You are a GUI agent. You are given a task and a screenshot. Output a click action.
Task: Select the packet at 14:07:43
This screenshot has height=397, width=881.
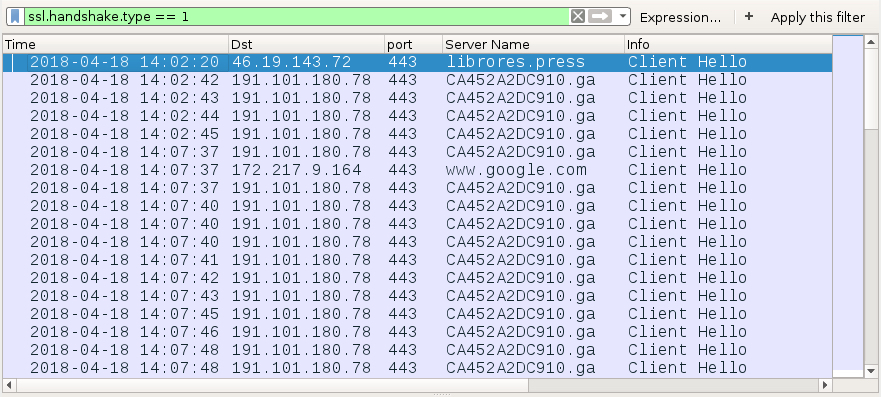click(x=417, y=295)
